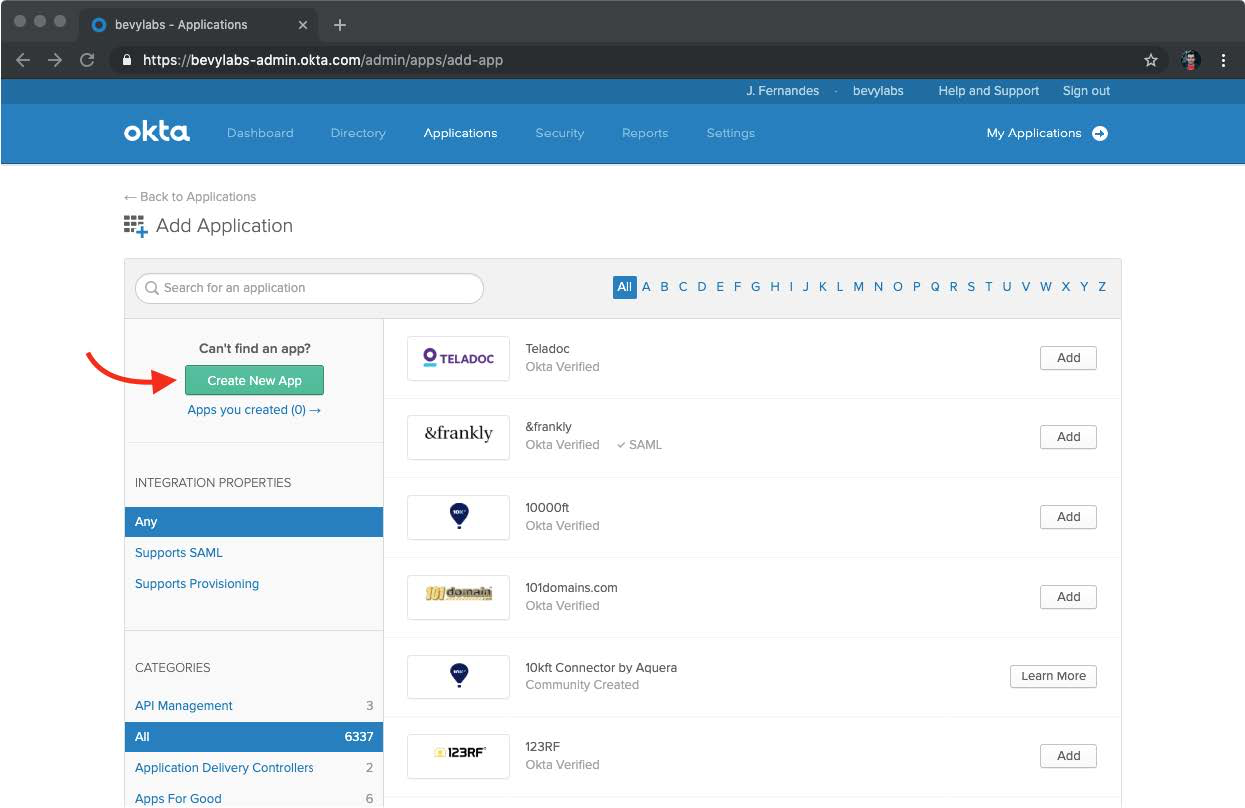Viewport: 1245px width, 808px height.
Task: Click Learn More for 10kft Connector
Action: (1053, 676)
